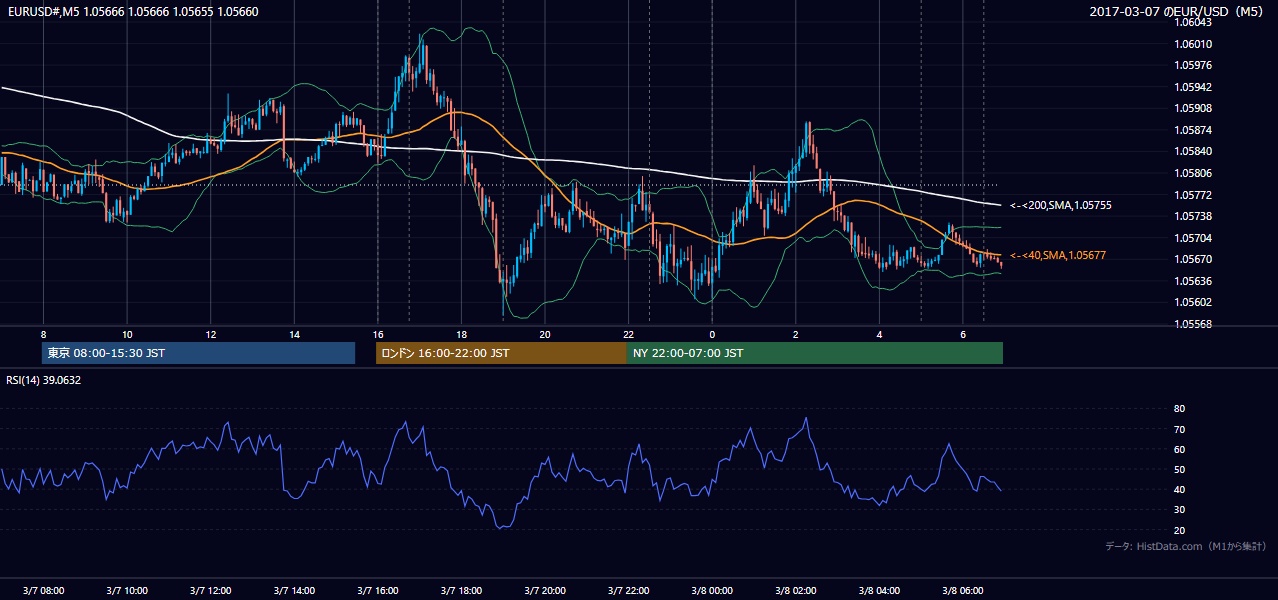Click price axis value 1.05806
Viewport: 1278px width, 600px height.
point(1194,173)
